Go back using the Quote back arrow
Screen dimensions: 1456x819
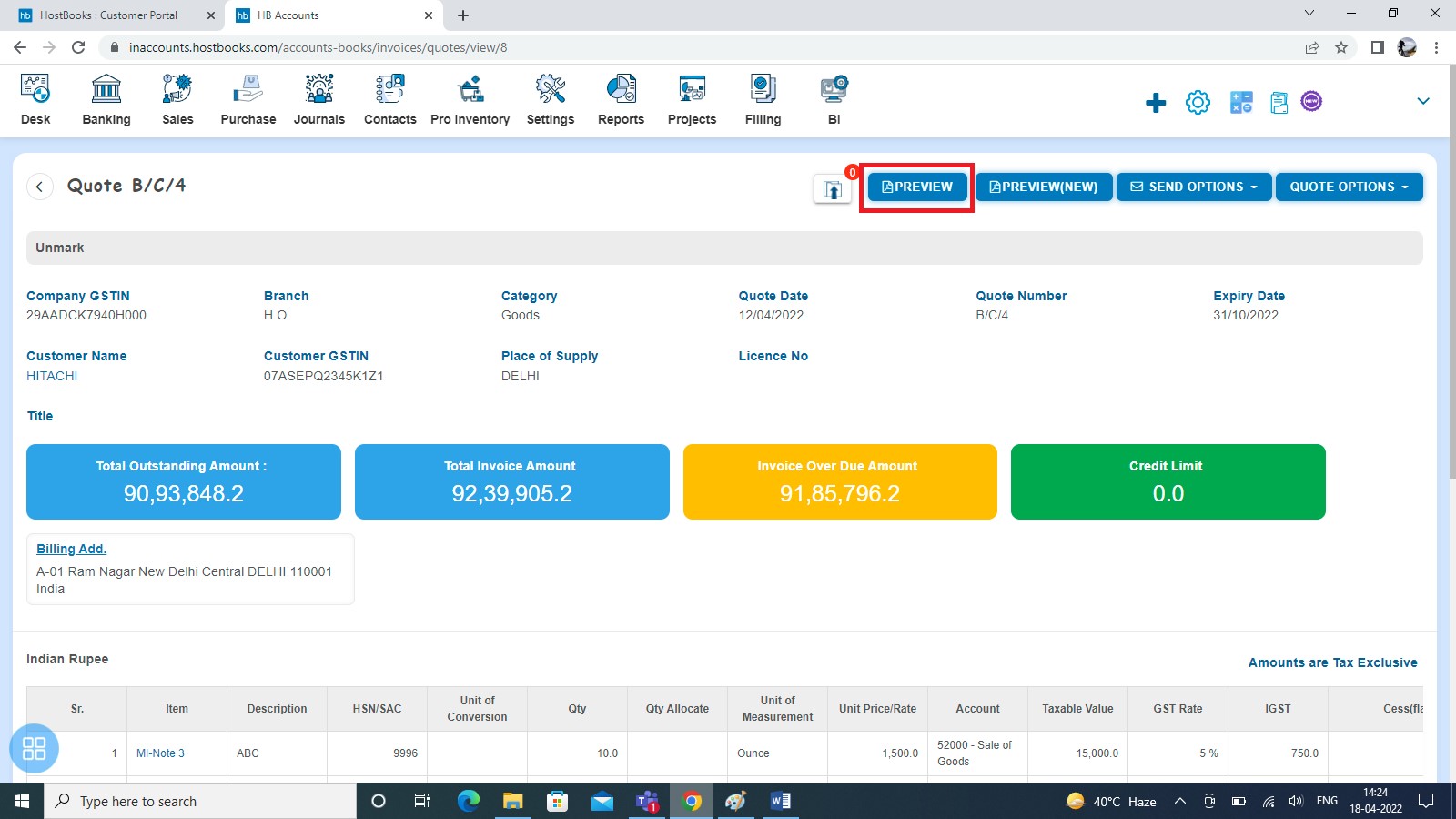click(39, 187)
